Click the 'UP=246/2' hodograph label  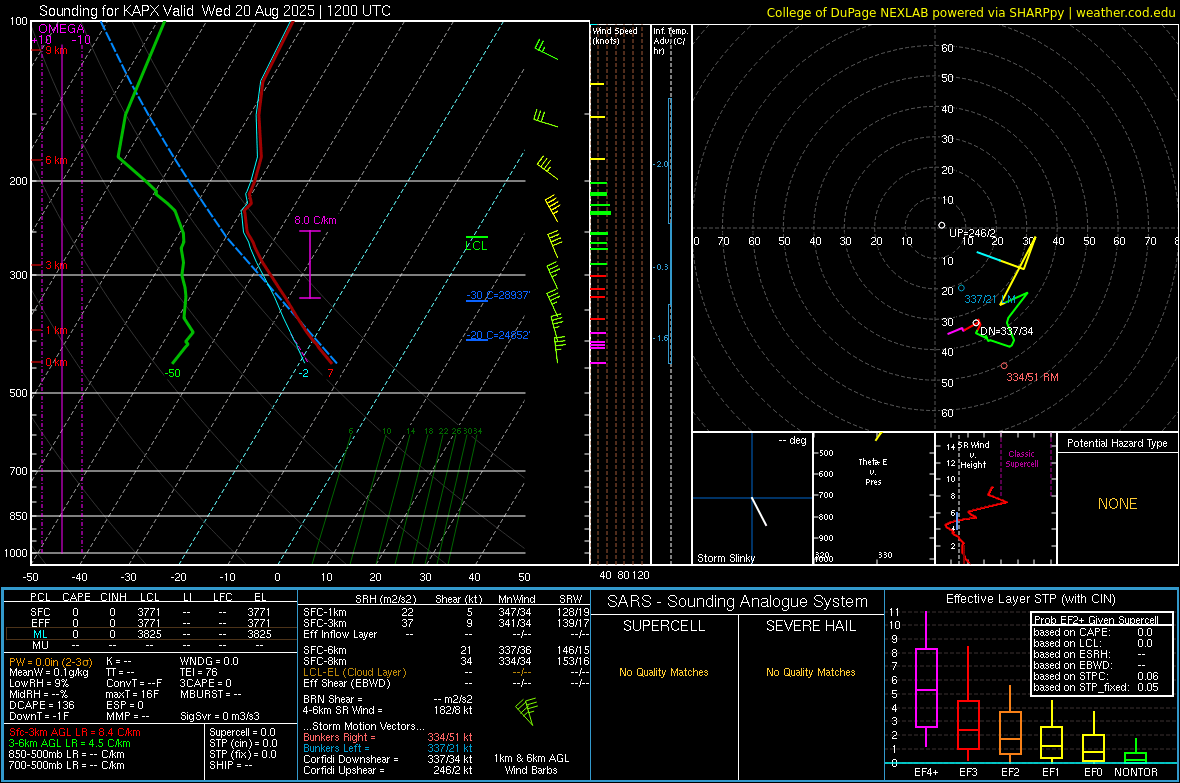pos(972,233)
